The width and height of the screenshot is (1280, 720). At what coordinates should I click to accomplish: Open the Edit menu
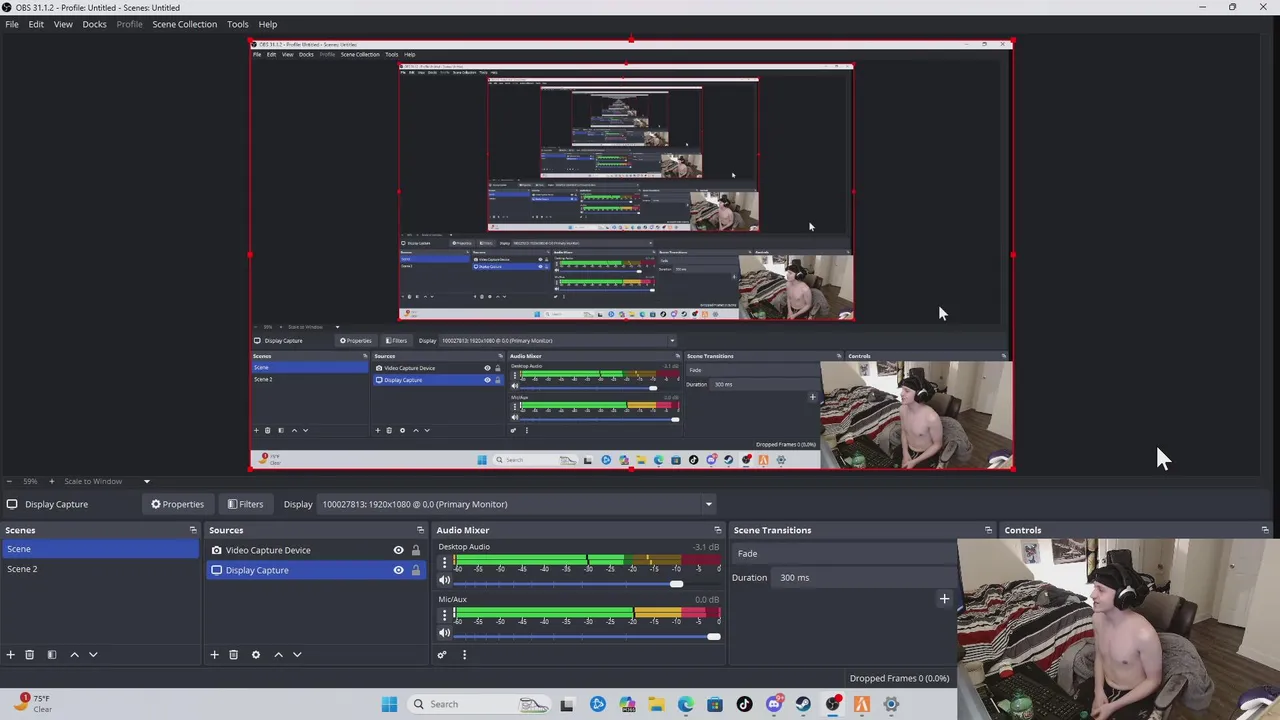36,24
